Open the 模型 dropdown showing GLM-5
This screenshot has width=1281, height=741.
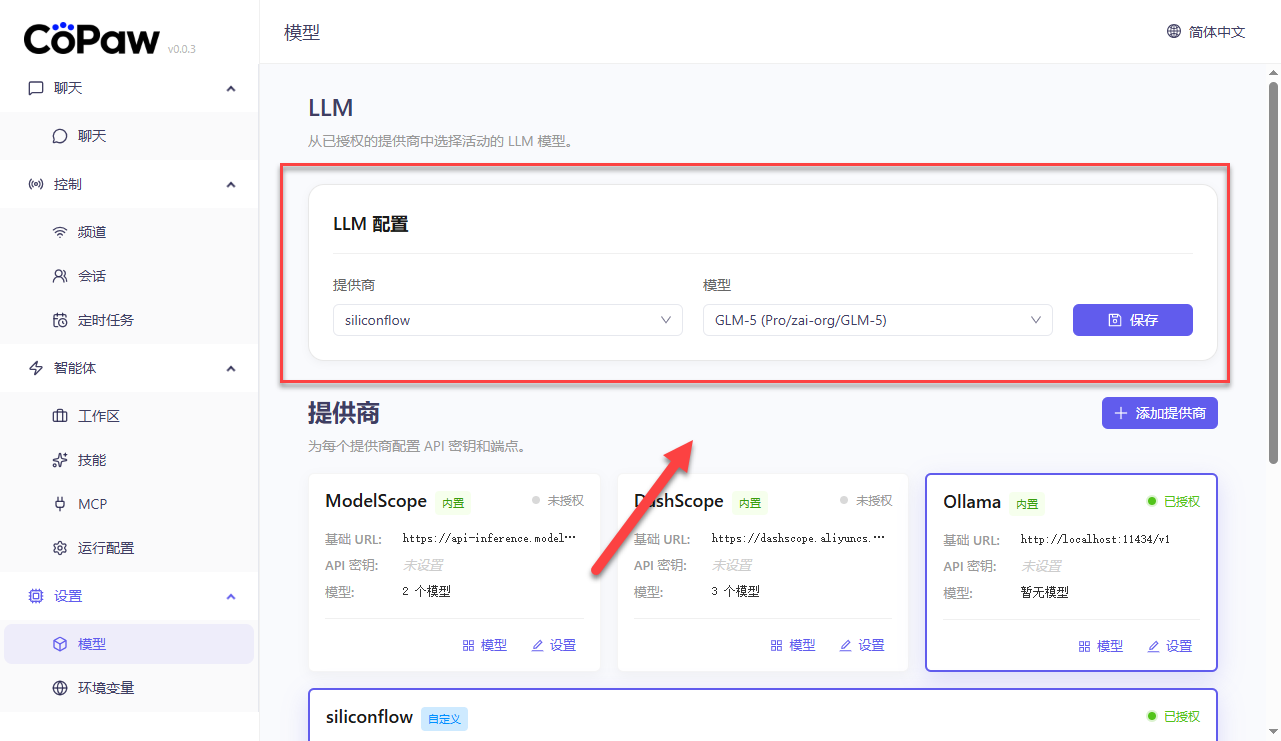click(878, 320)
